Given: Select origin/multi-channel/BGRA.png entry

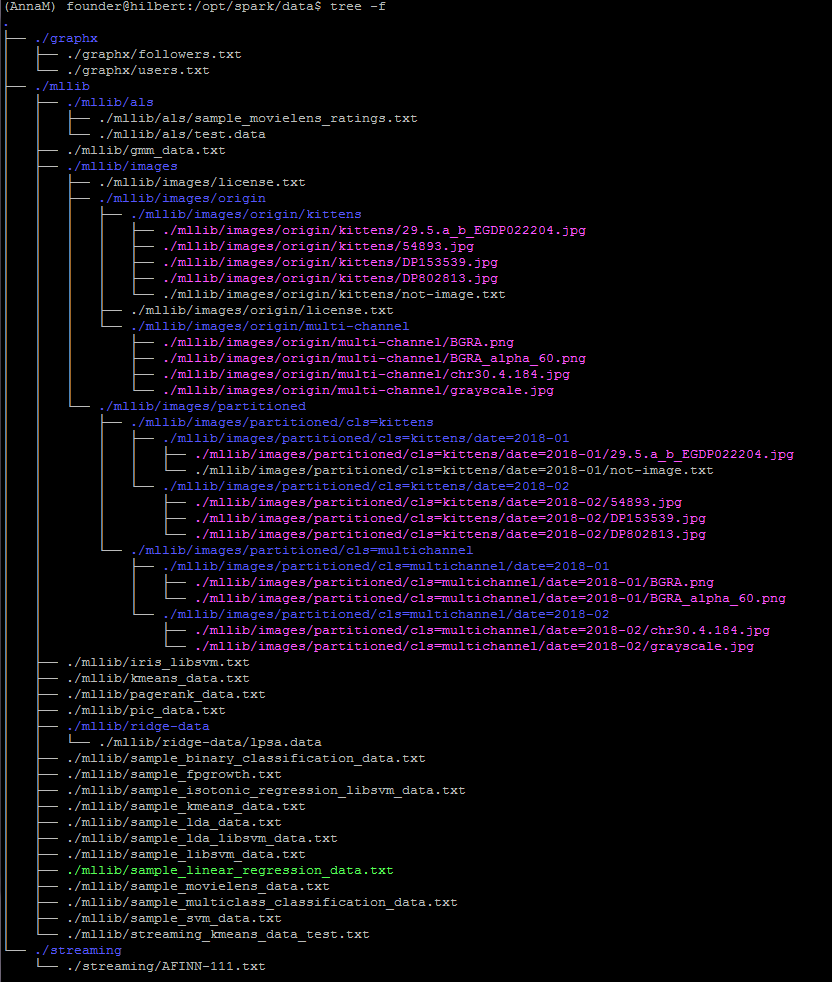Looking at the screenshot, I should pos(338,342).
